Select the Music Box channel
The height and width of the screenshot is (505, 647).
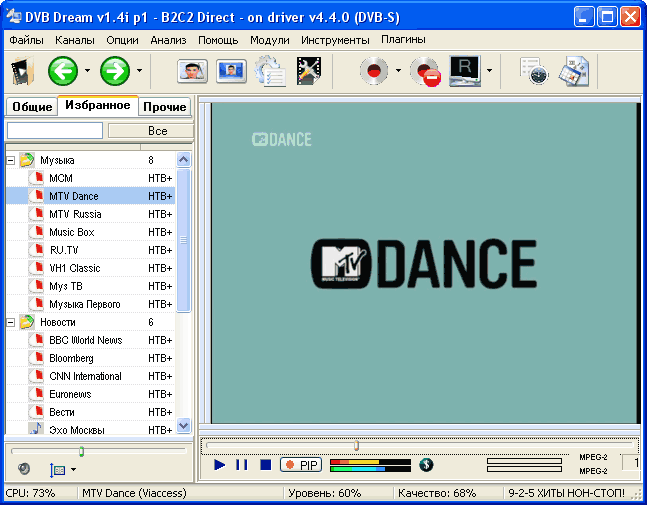pyautogui.click(x=90, y=232)
